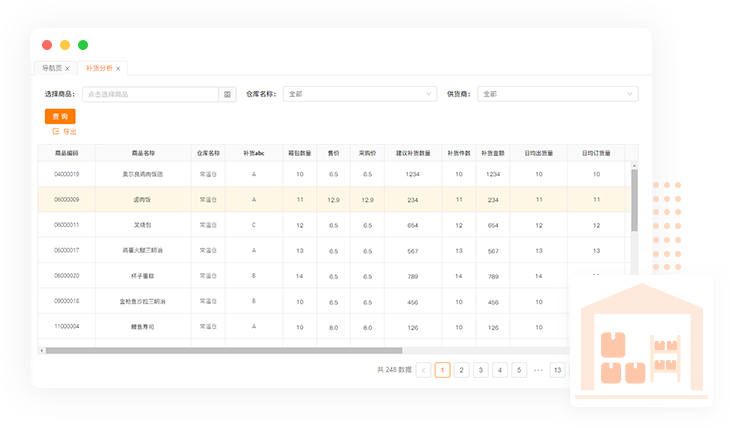Viewport: 730px width, 428px height.
Task: Select product code 04000019
Action: click(x=67, y=174)
